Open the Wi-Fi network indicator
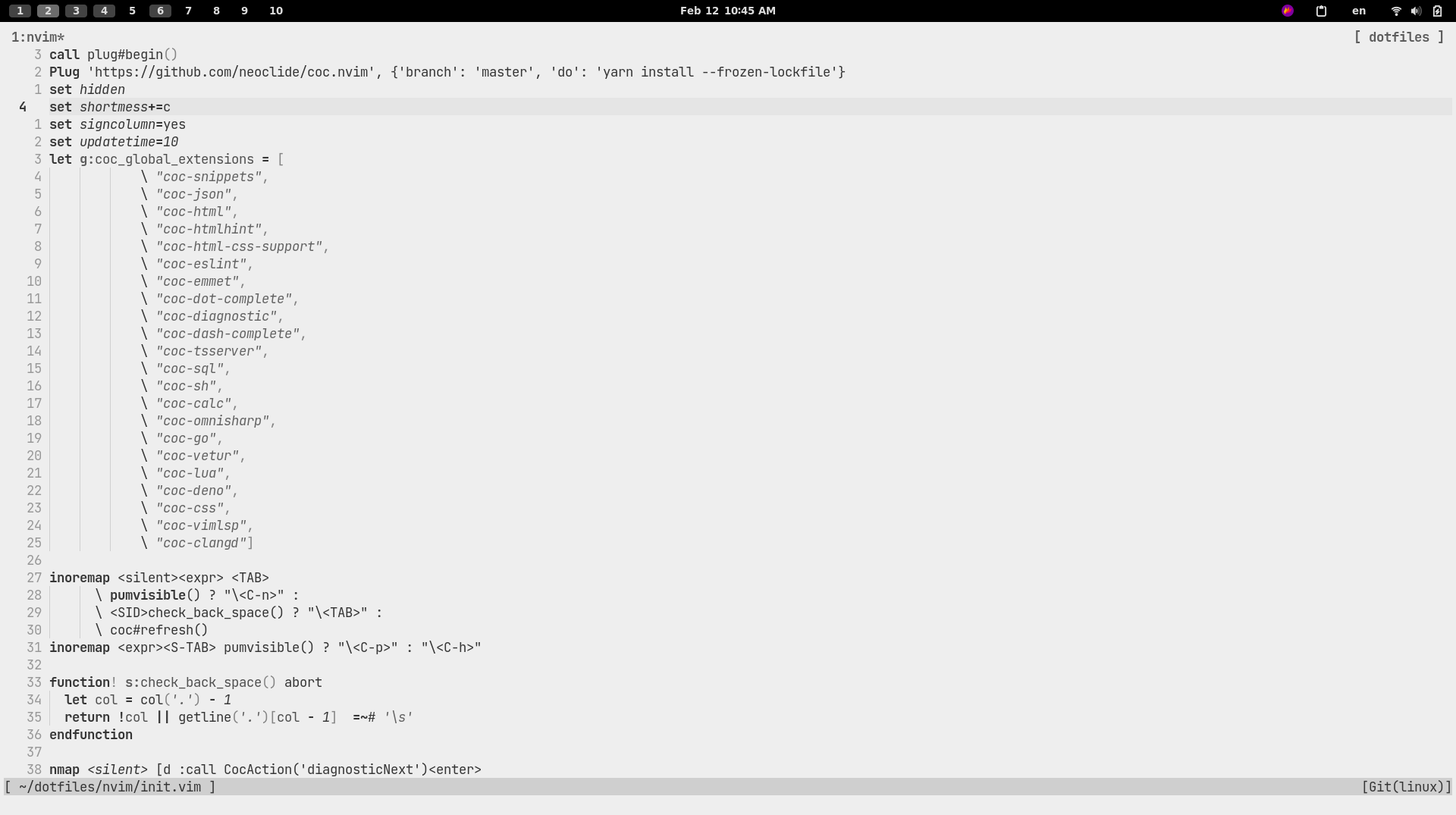1456x815 pixels. click(1395, 11)
